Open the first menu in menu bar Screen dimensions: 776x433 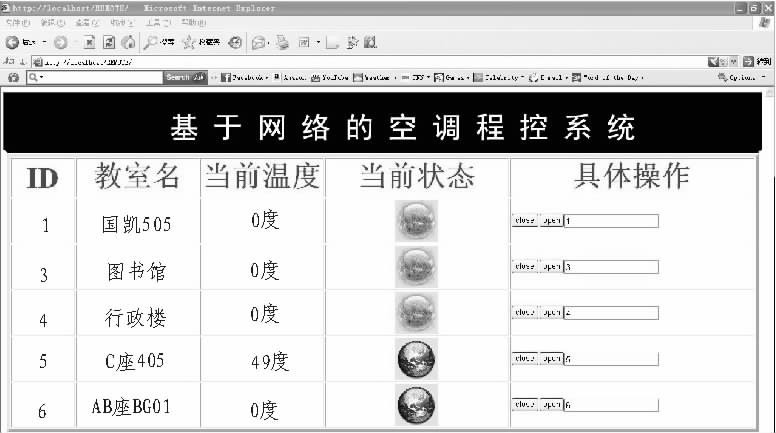(12, 22)
